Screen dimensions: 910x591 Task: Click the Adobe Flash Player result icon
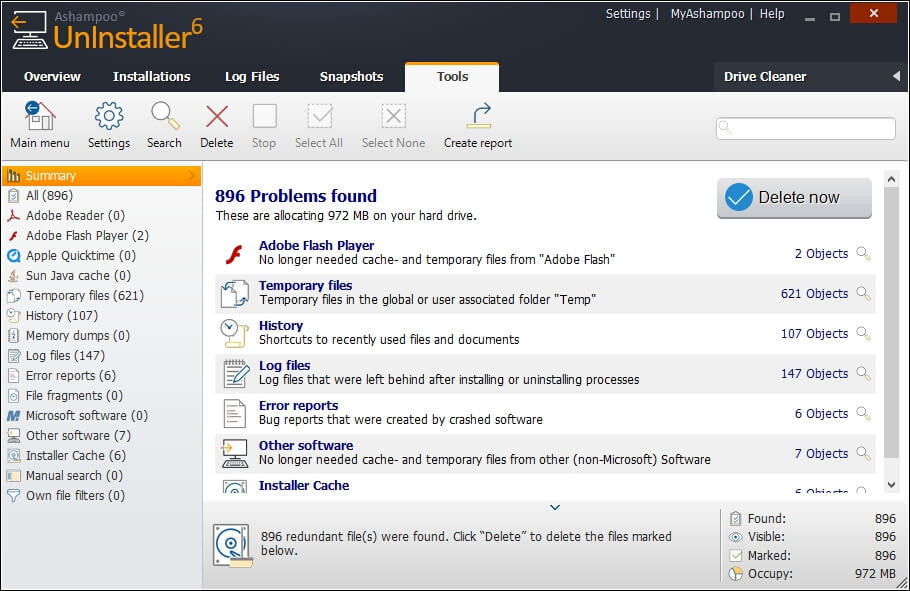[234, 254]
